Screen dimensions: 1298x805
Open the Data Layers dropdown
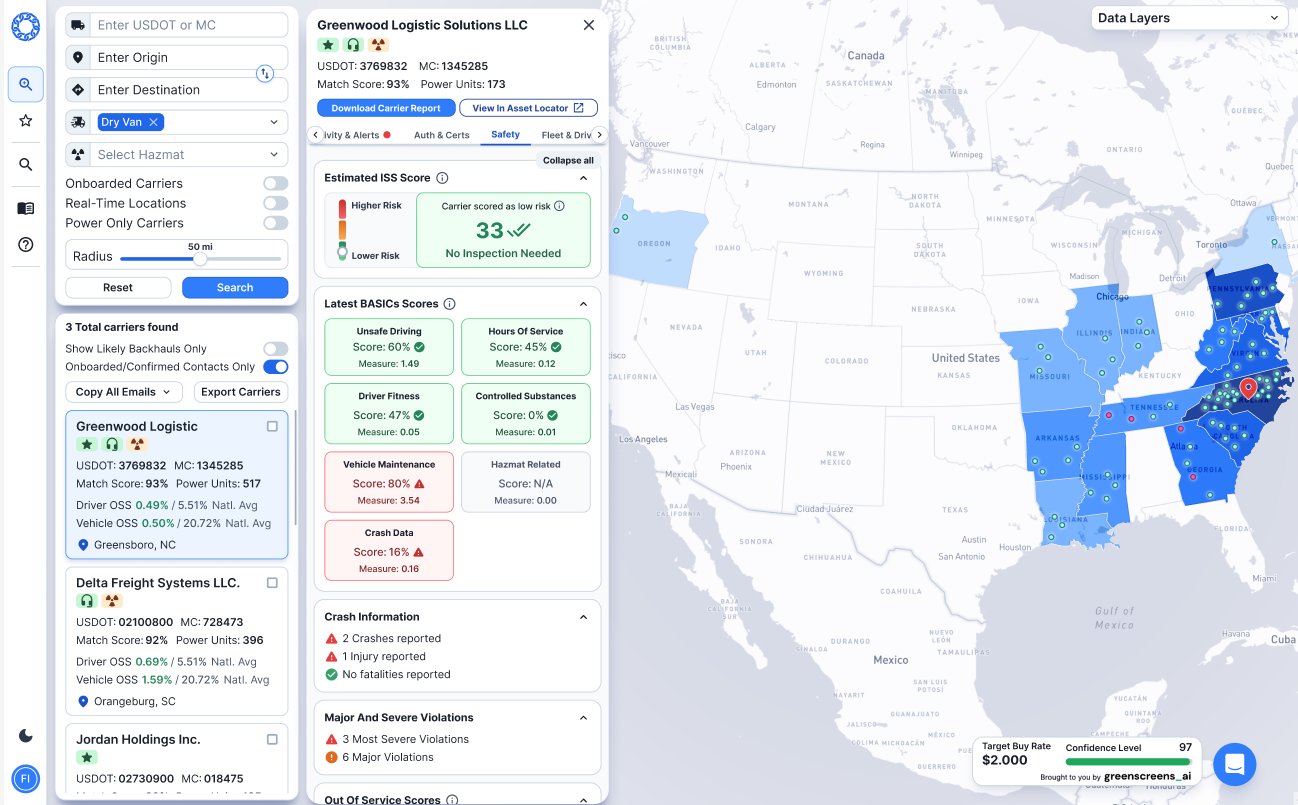(1188, 18)
